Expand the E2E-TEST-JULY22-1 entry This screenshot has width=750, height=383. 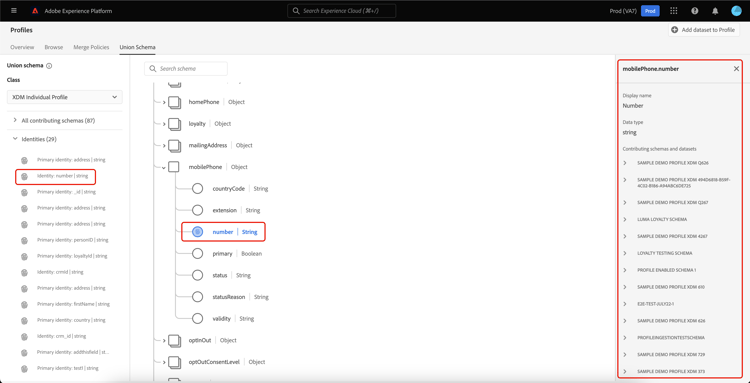pos(625,304)
